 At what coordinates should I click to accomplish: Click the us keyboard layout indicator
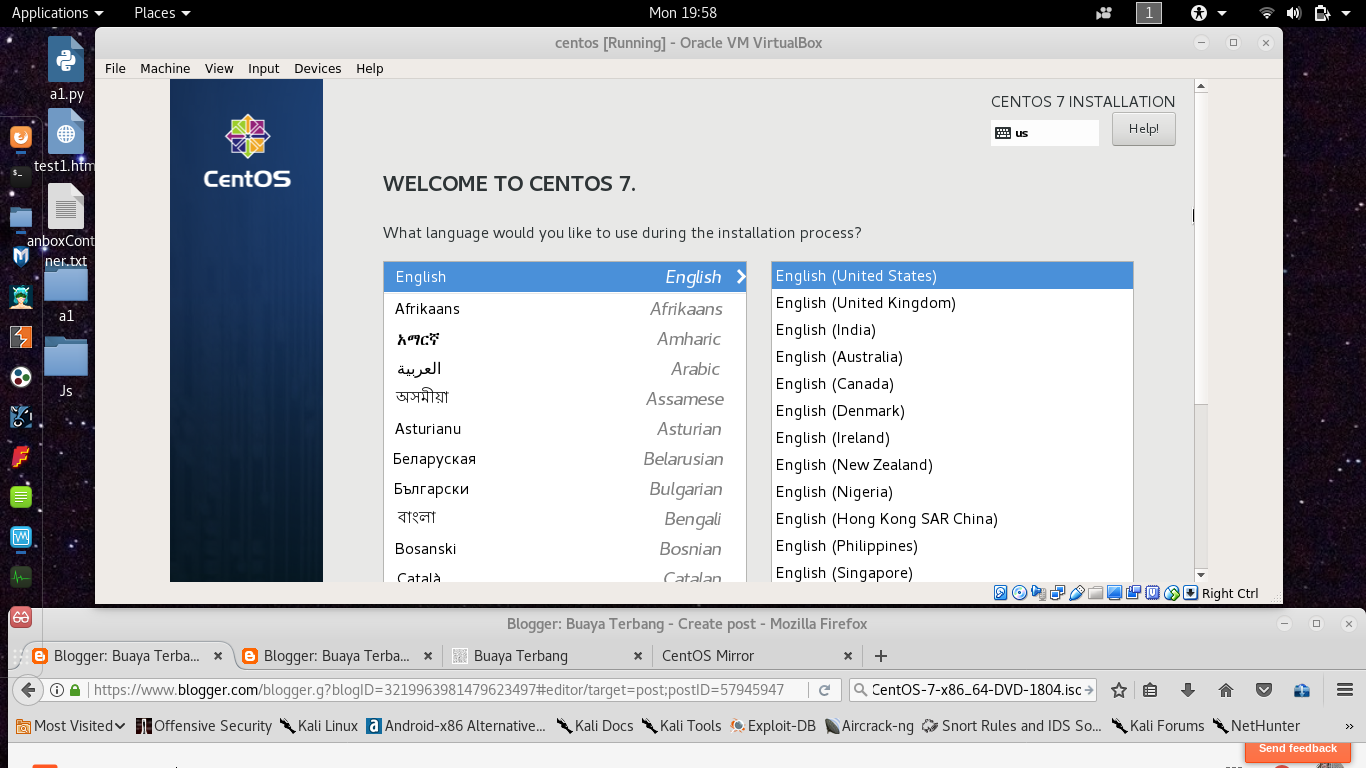[x=1045, y=133]
